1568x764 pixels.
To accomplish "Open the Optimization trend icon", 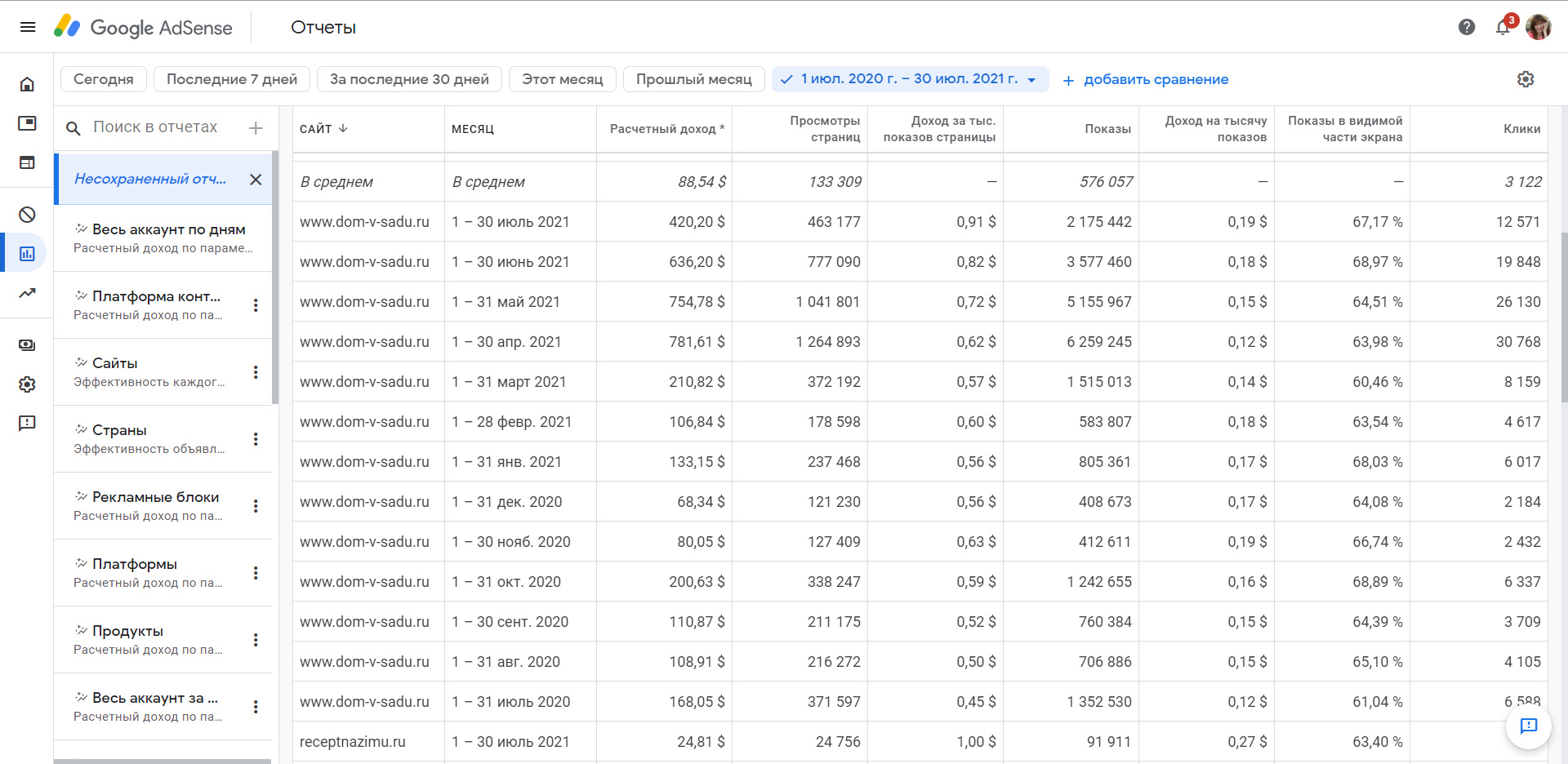I will click(27, 293).
